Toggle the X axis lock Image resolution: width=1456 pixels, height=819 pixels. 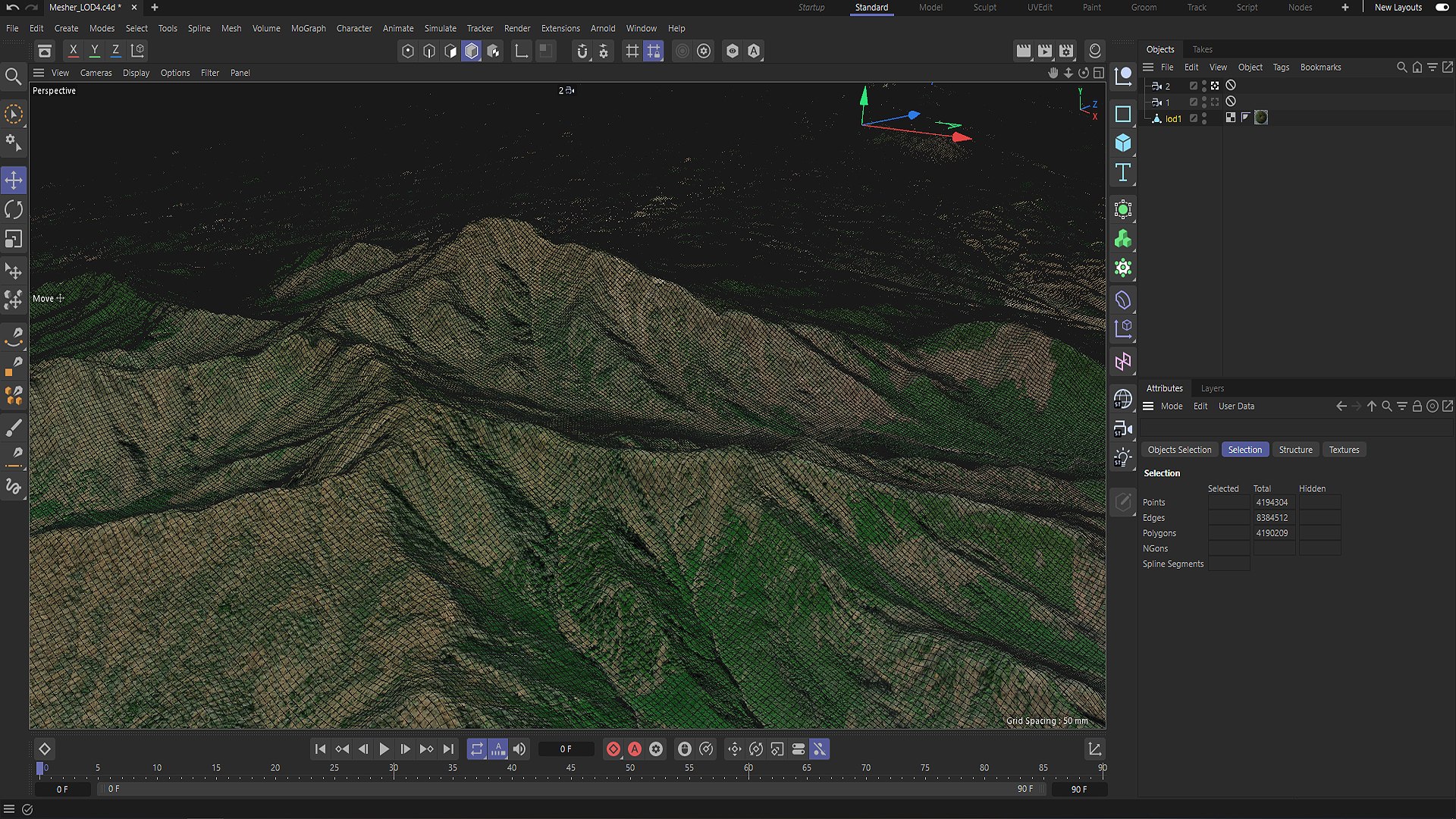click(73, 51)
